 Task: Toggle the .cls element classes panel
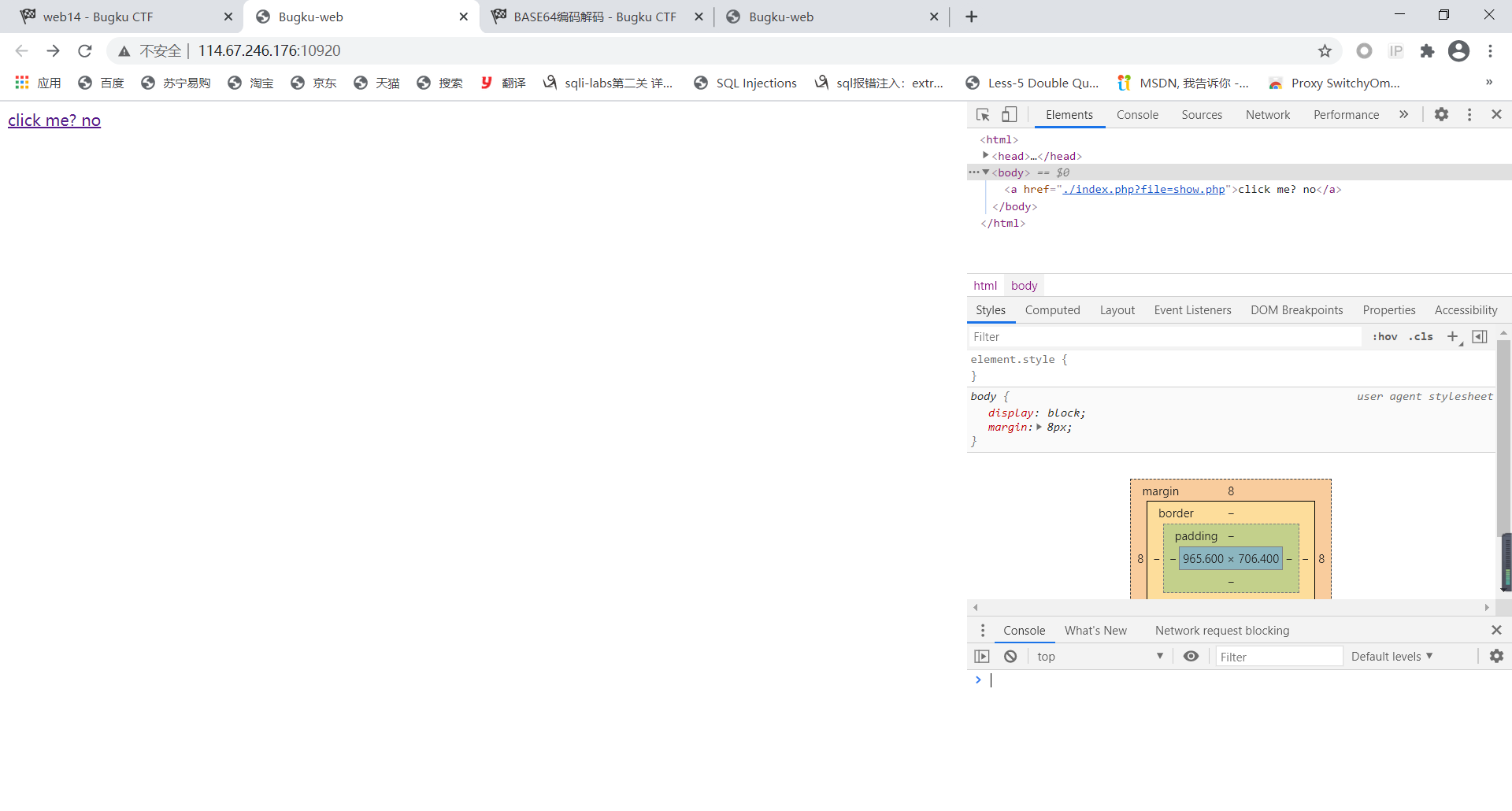[x=1421, y=337]
